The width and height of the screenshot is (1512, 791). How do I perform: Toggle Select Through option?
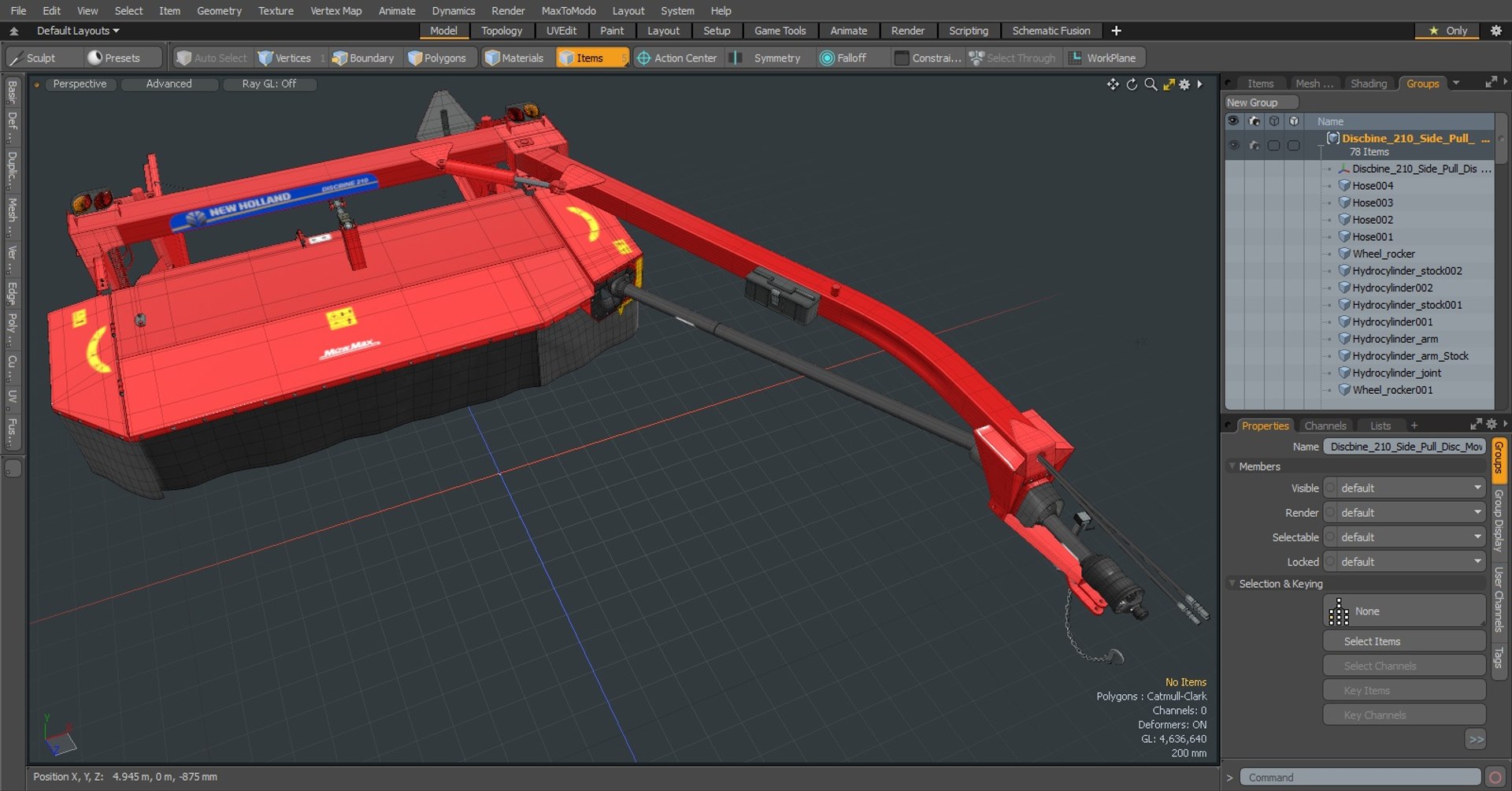(1013, 58)
